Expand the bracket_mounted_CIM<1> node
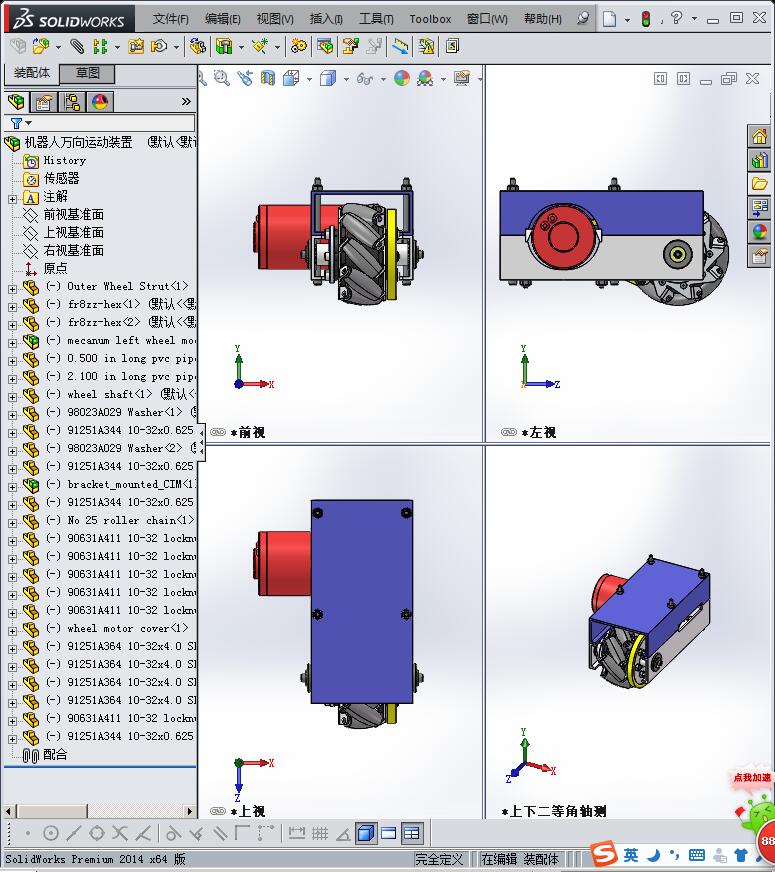Viewport: 775px width, 872px height. [12, 487]
